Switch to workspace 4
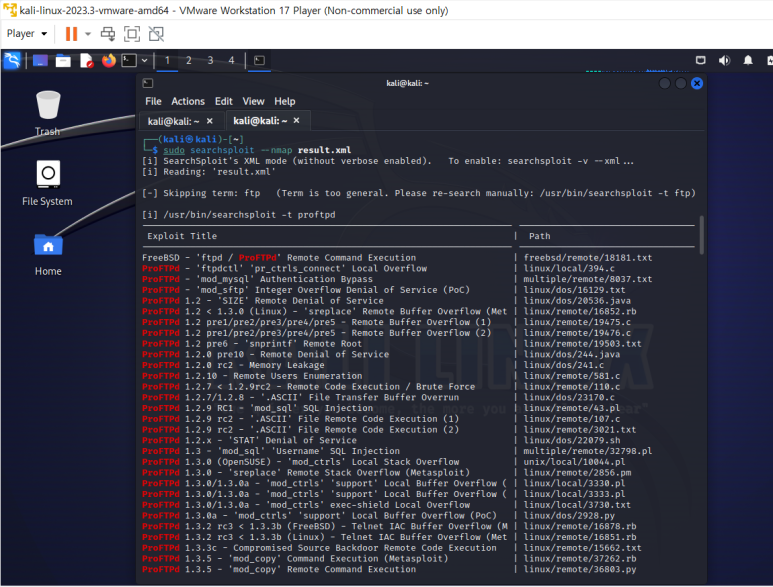The image size is (773, 587). click(x=231, y=60)
